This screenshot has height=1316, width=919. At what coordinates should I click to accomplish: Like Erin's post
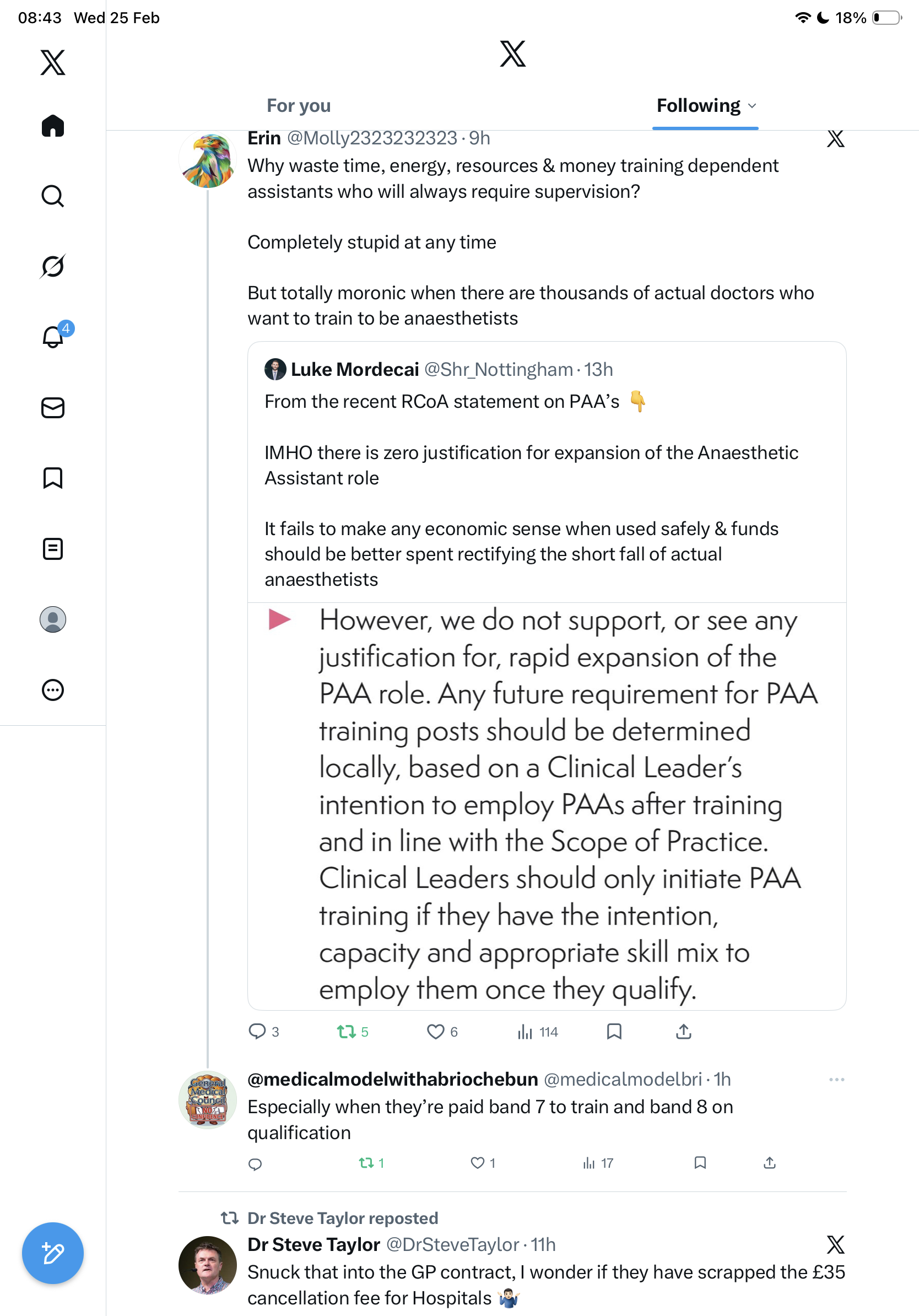pos(435,1032)
